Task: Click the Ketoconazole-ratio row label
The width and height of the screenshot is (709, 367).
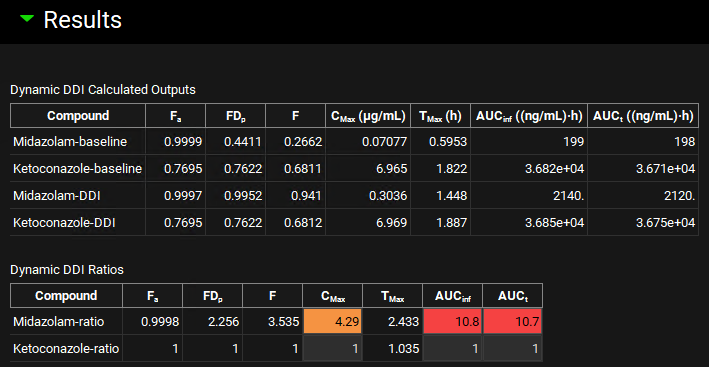Action: pyautogui.click(x=66, y=349)
